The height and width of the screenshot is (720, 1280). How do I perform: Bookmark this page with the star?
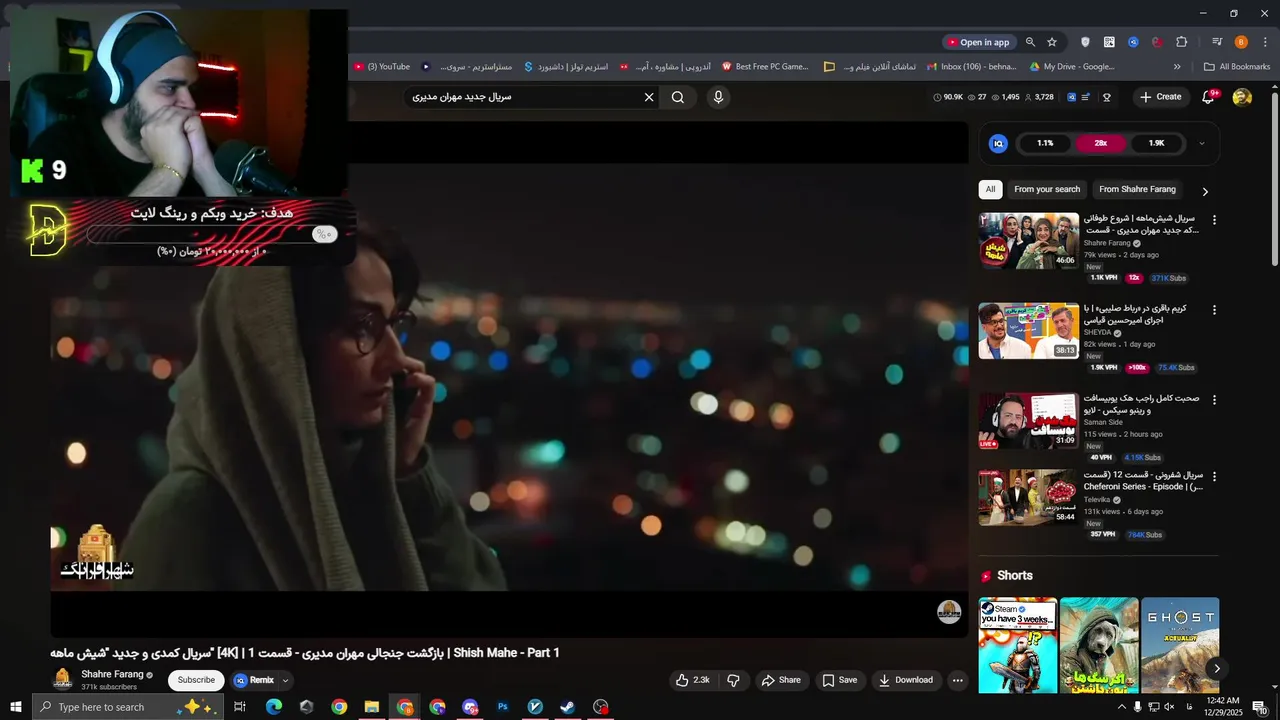pyautogui.click(x=1052, y=42)
